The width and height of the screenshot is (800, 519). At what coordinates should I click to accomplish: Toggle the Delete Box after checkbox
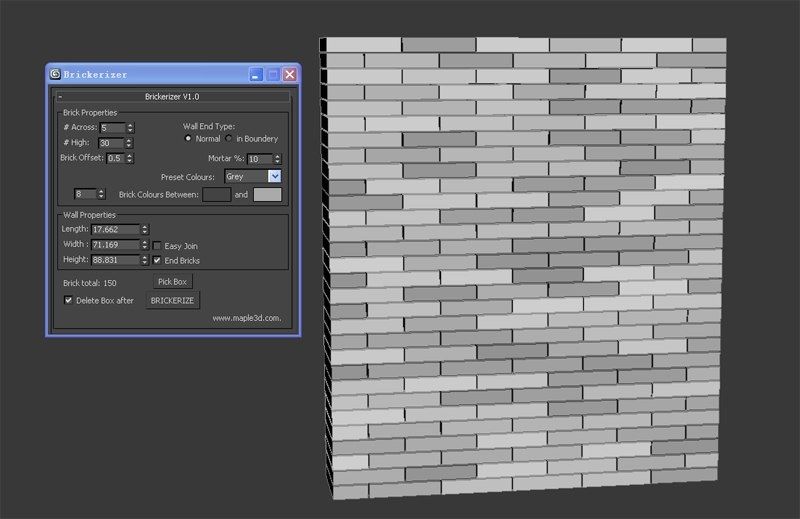pos(68,300)
